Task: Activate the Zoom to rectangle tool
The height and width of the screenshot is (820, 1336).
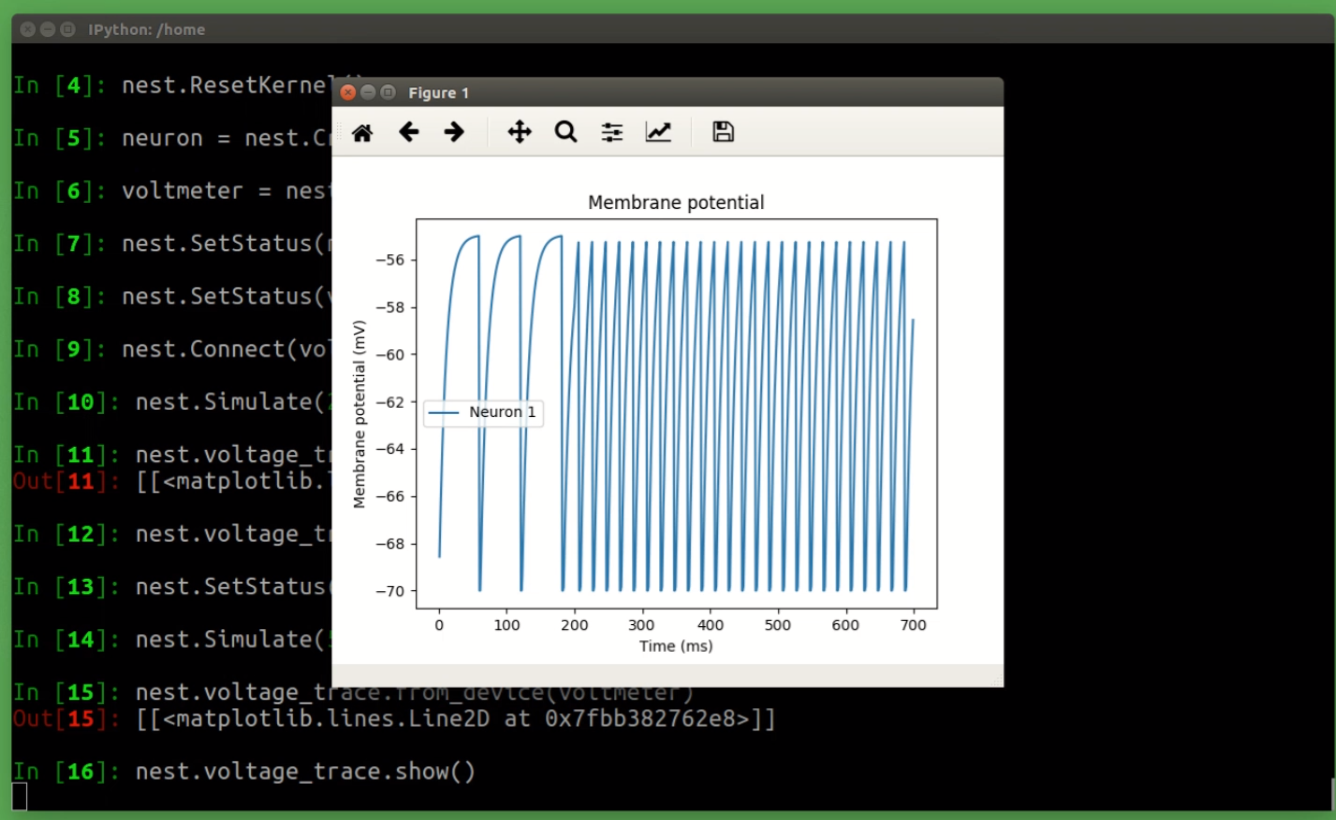Action: [x=566, y=132]
